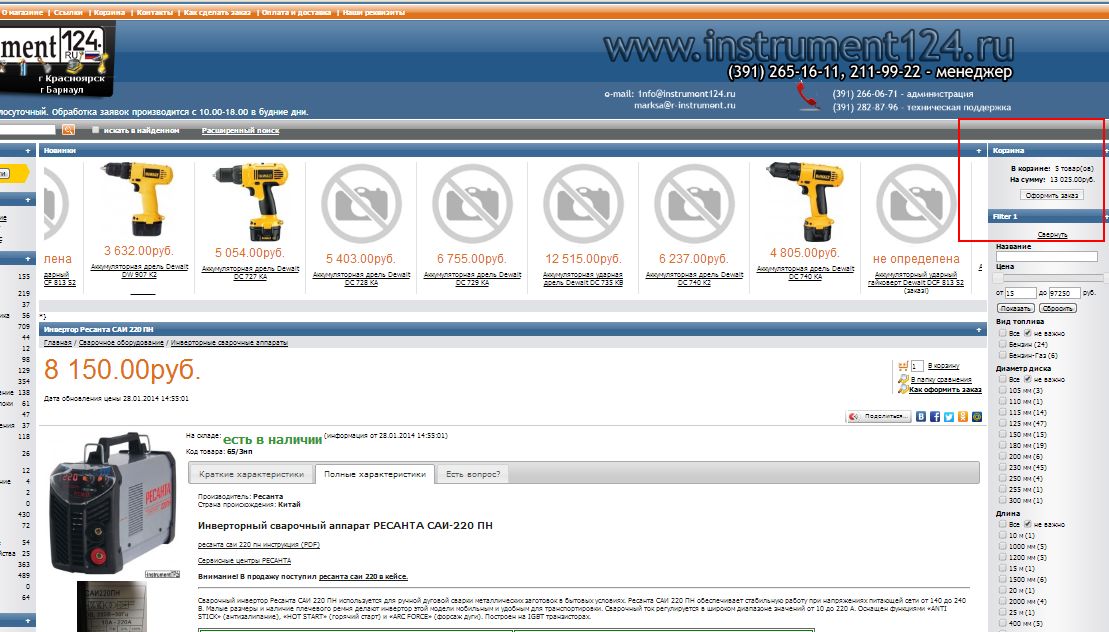Focus the 'Название' filter text field

click(1047, 257)
